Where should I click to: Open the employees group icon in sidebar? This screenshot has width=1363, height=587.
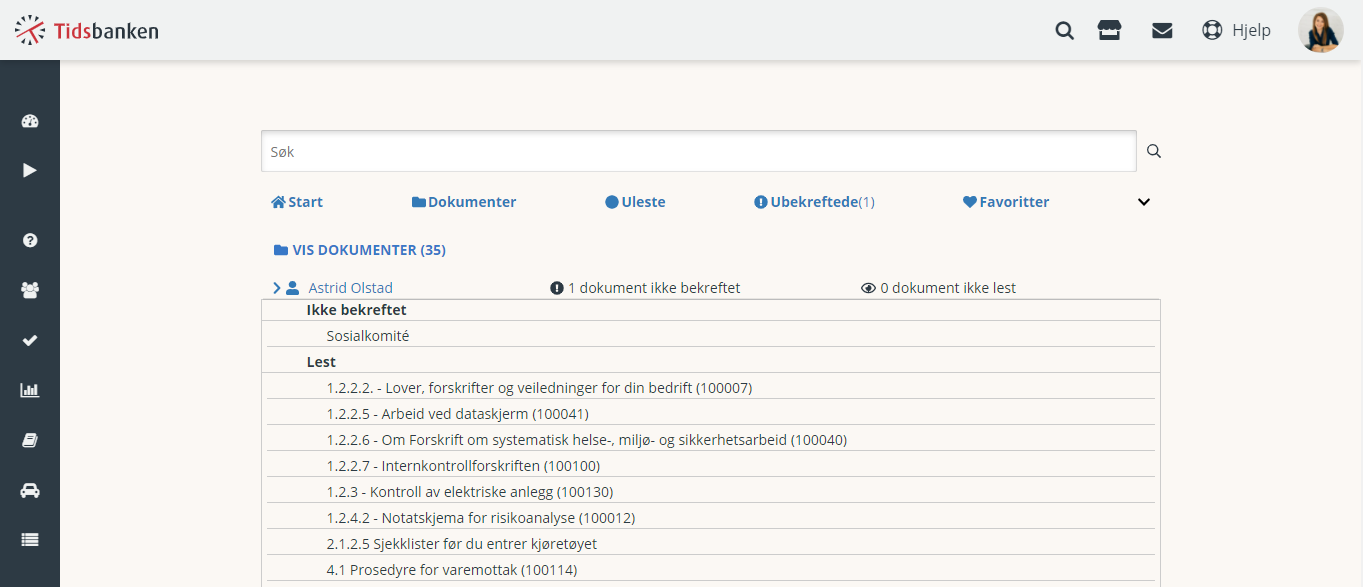(x=29, y=290)
